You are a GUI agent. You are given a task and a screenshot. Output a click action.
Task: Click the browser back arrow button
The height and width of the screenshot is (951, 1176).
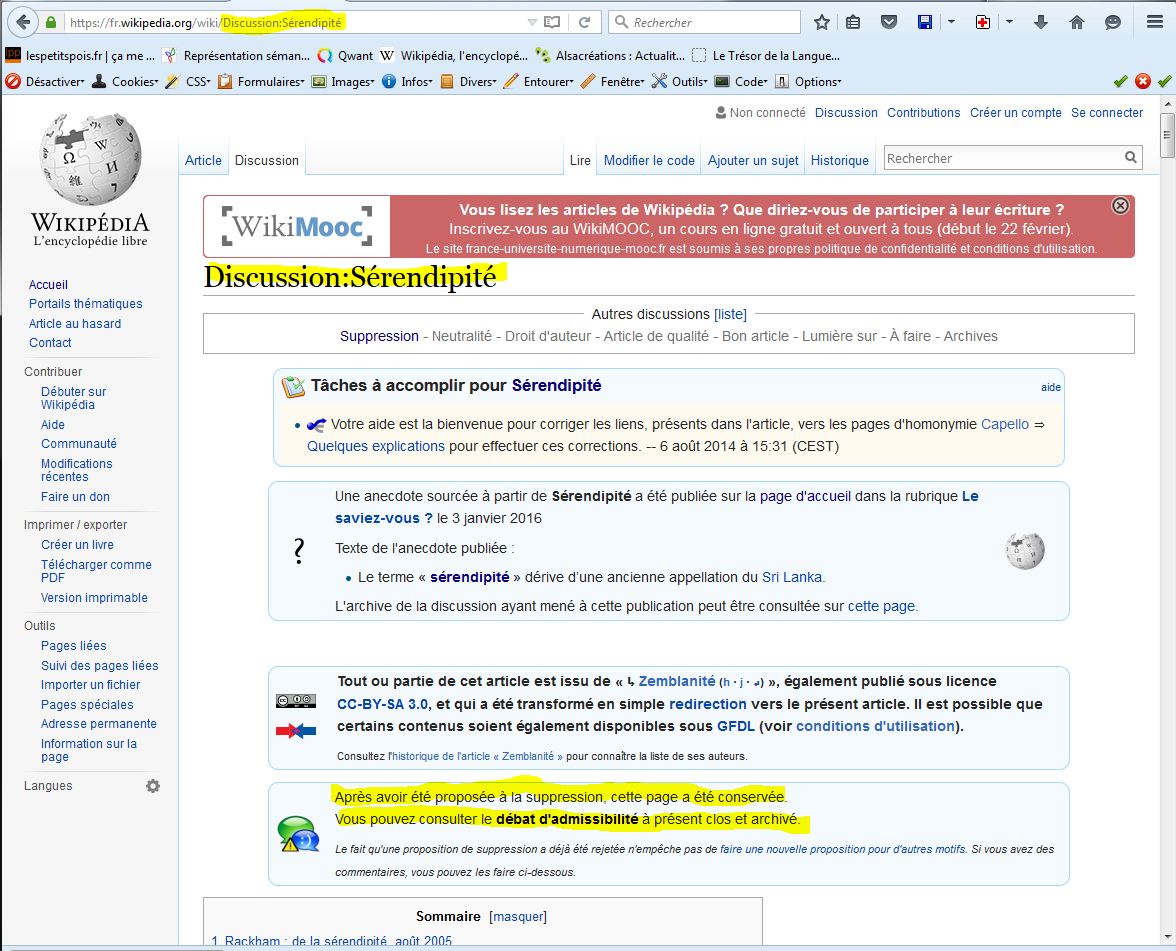click(x=21, y=21)
